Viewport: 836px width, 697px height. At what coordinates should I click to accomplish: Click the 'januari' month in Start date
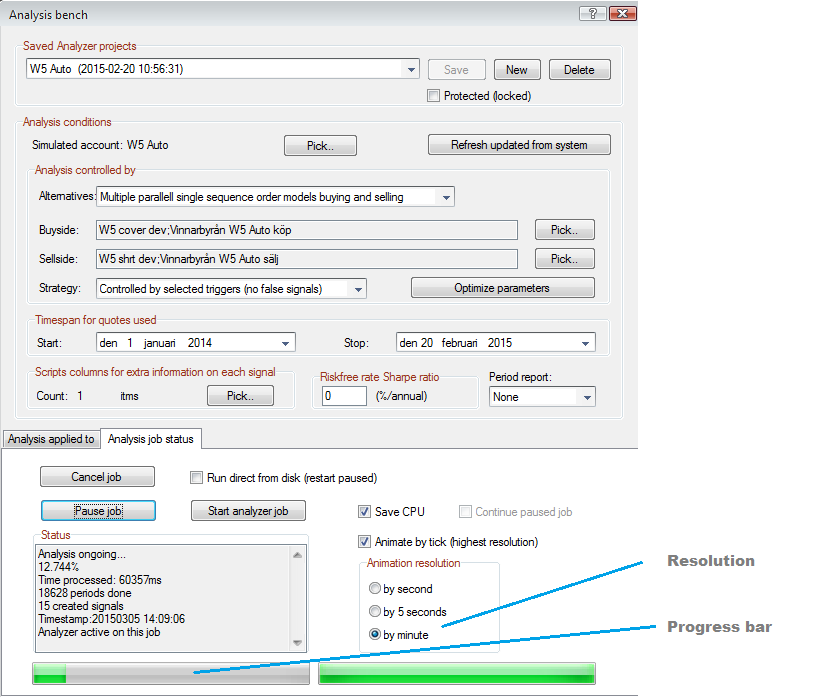tap(159, 343)
